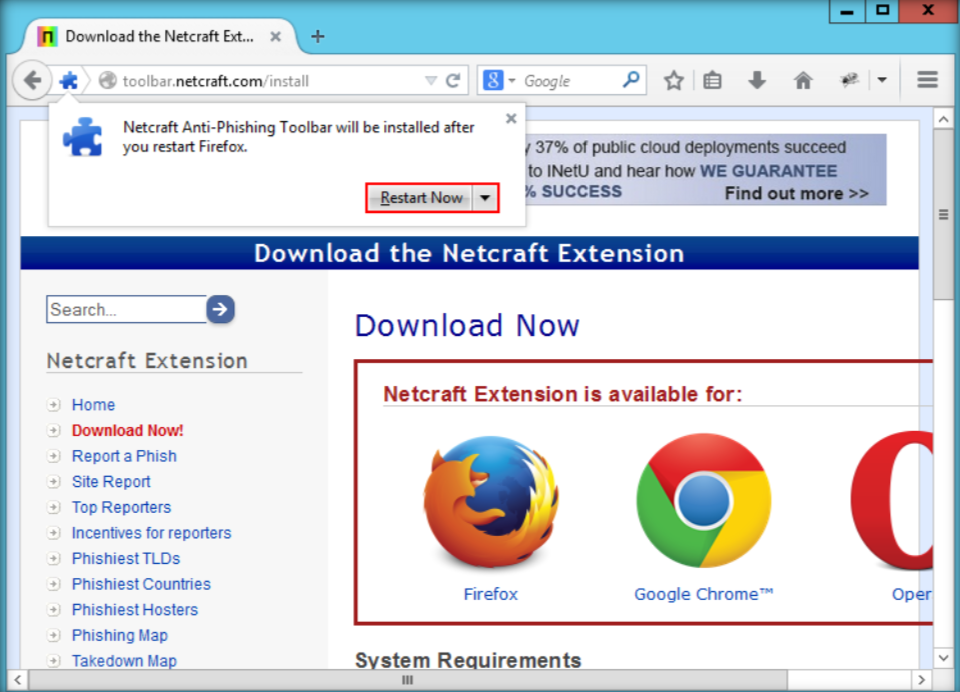This screenshot has width=960, height=692.
Task: Close the add-on installation notification popup
Action: click(x=511, y=118)
